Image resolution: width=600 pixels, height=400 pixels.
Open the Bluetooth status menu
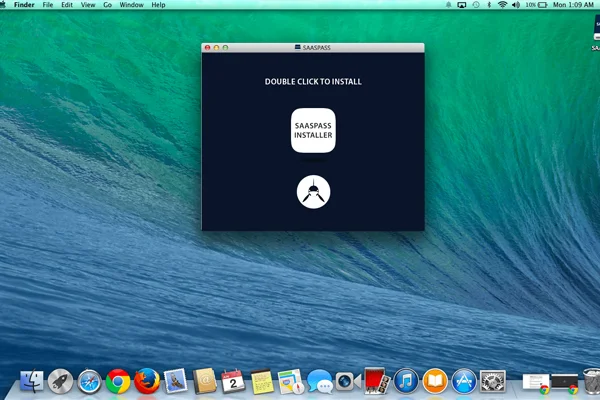point(489,5)
